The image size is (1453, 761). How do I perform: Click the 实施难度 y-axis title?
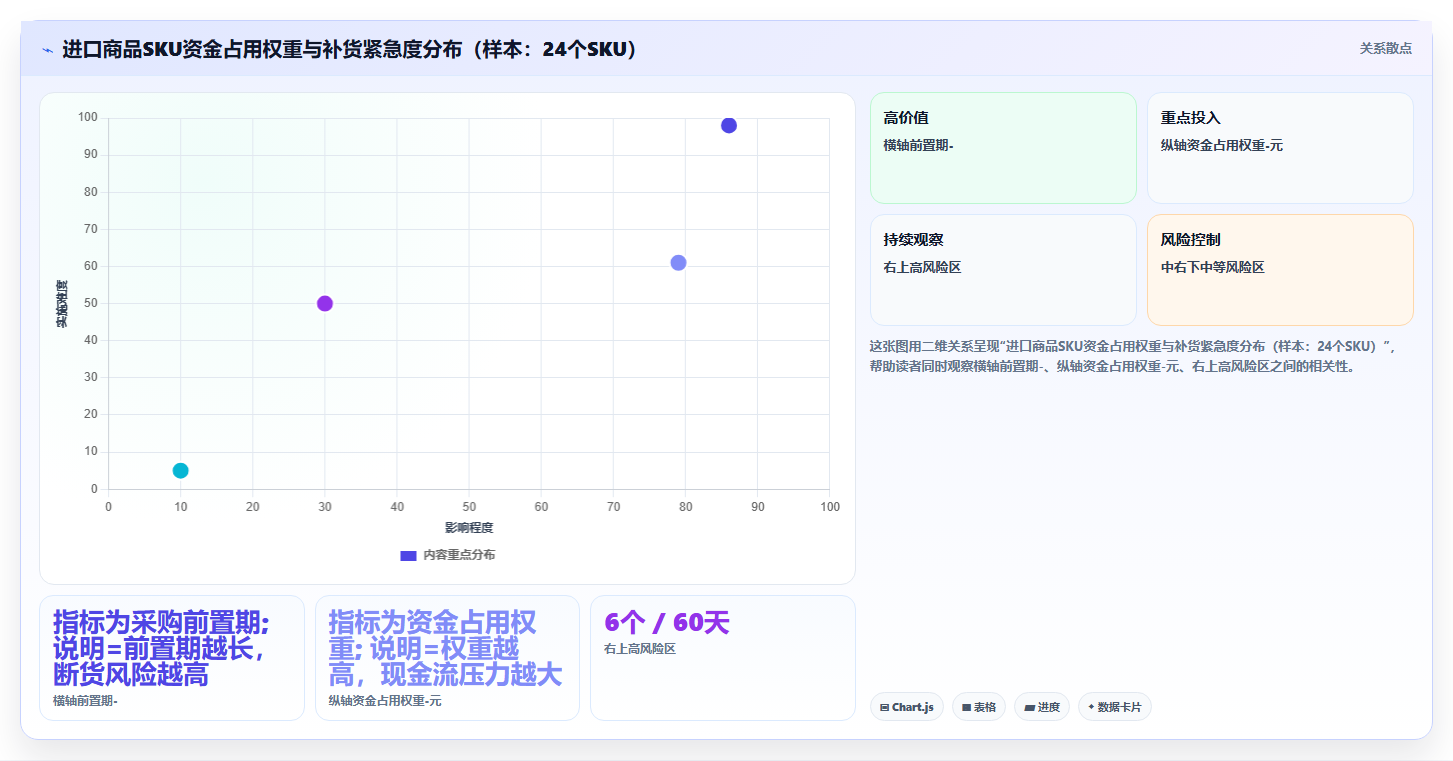[61, 304]
